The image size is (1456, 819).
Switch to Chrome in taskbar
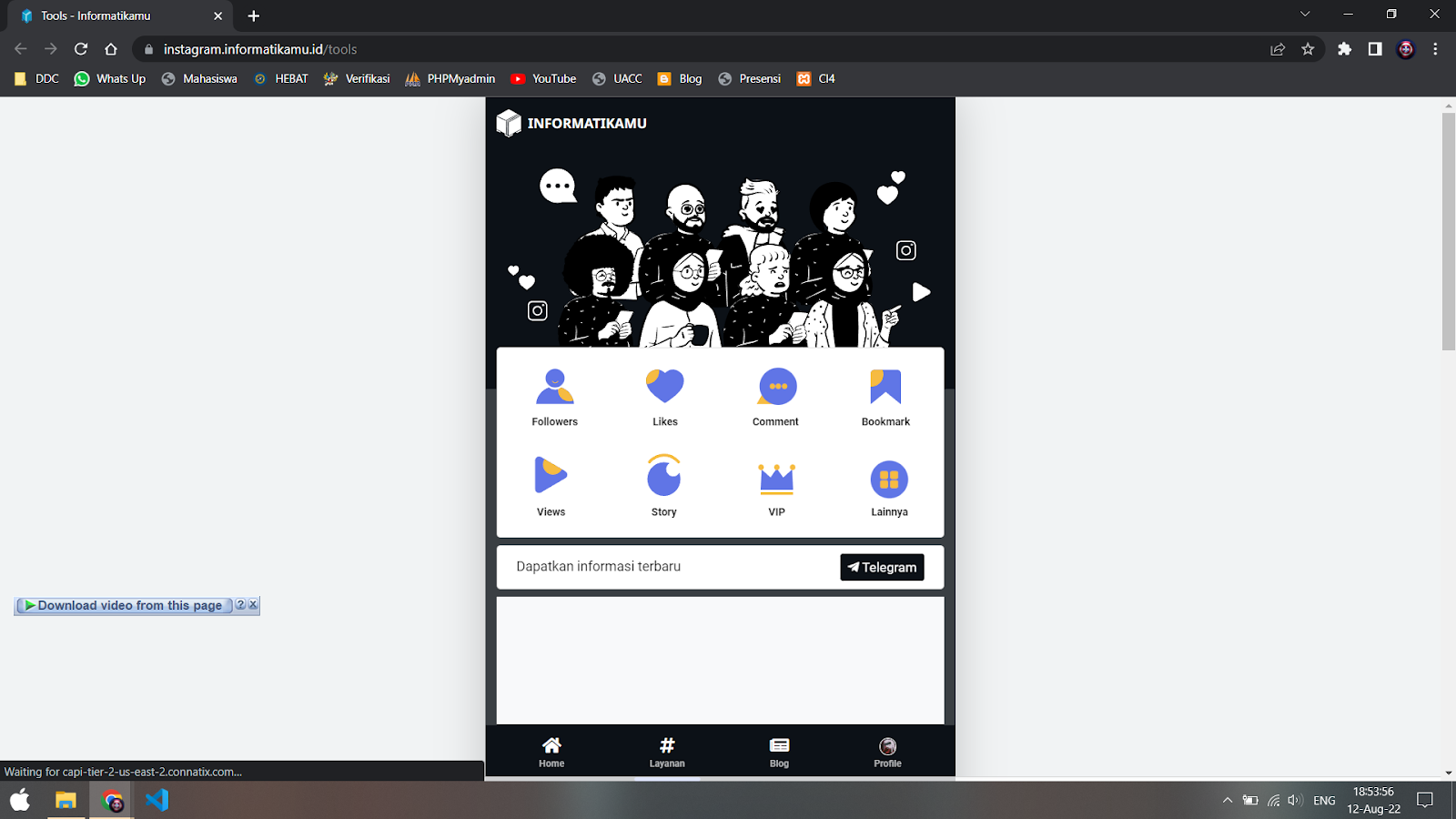[x=112, y=801]
